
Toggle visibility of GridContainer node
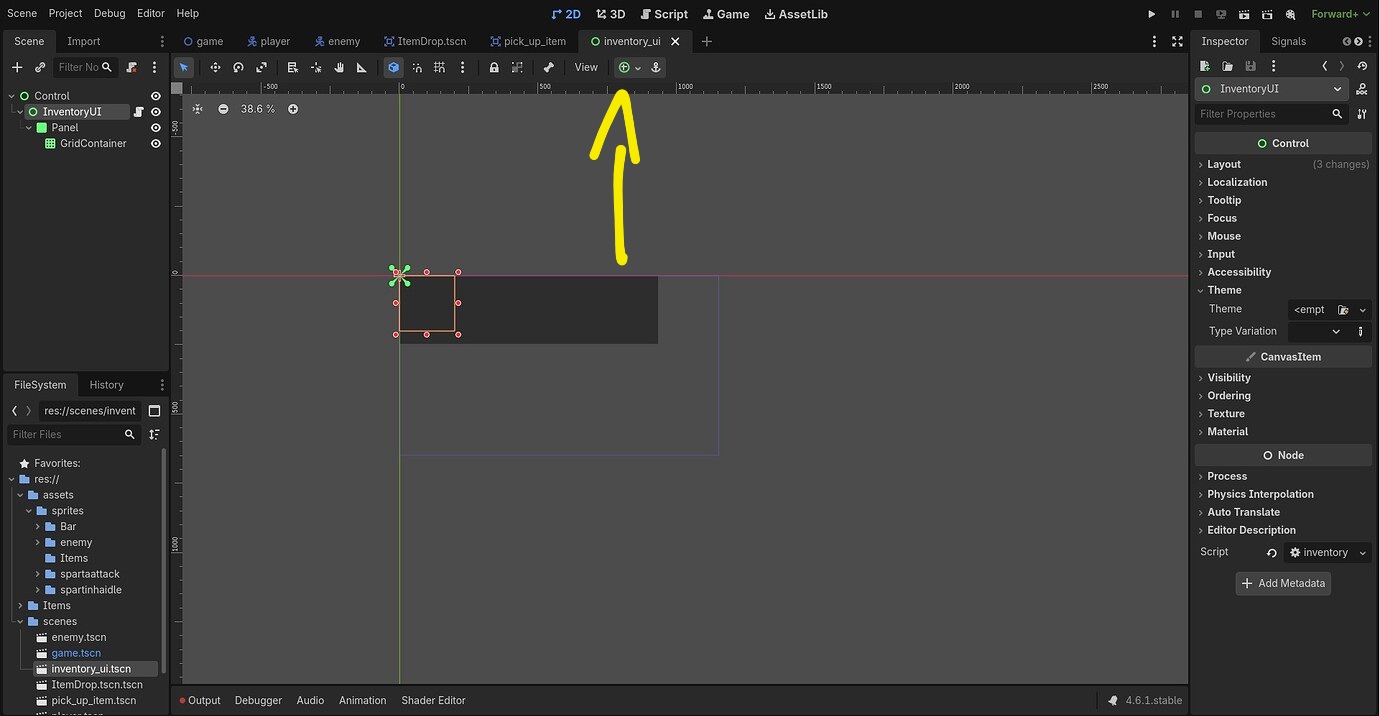point(156,144)
